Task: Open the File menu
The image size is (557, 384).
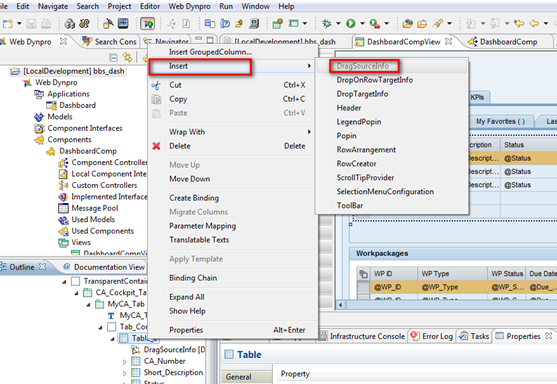Action: coord(4,6)
